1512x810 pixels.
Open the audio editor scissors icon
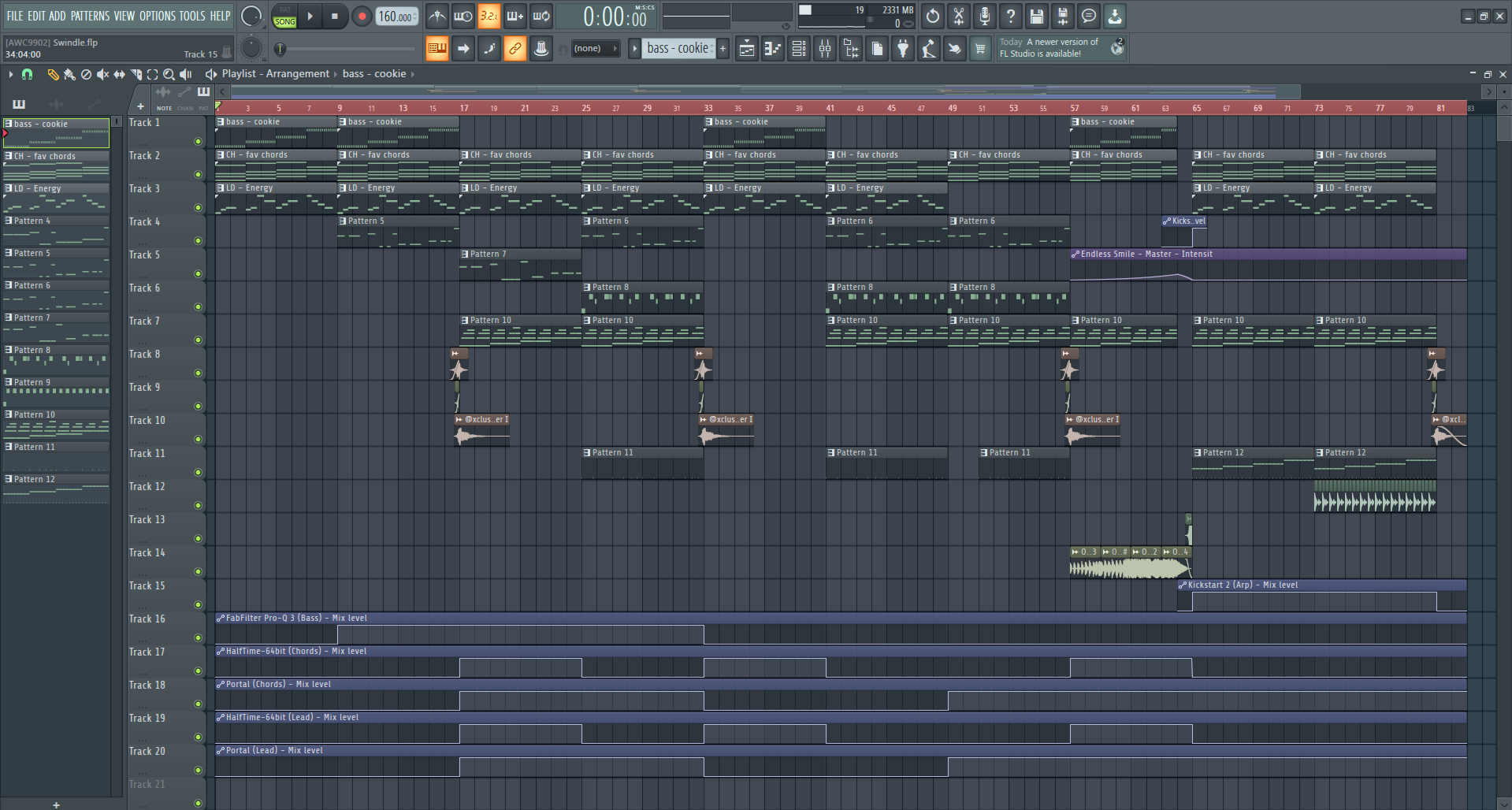click(x=959, y=16)
